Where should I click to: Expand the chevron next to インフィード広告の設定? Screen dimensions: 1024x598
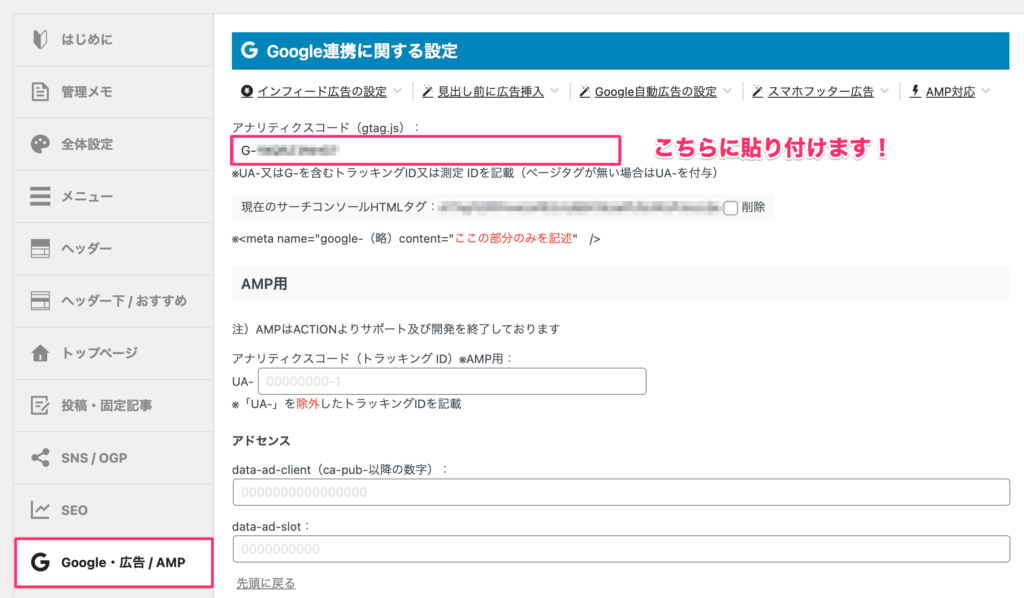pos(397,91)
